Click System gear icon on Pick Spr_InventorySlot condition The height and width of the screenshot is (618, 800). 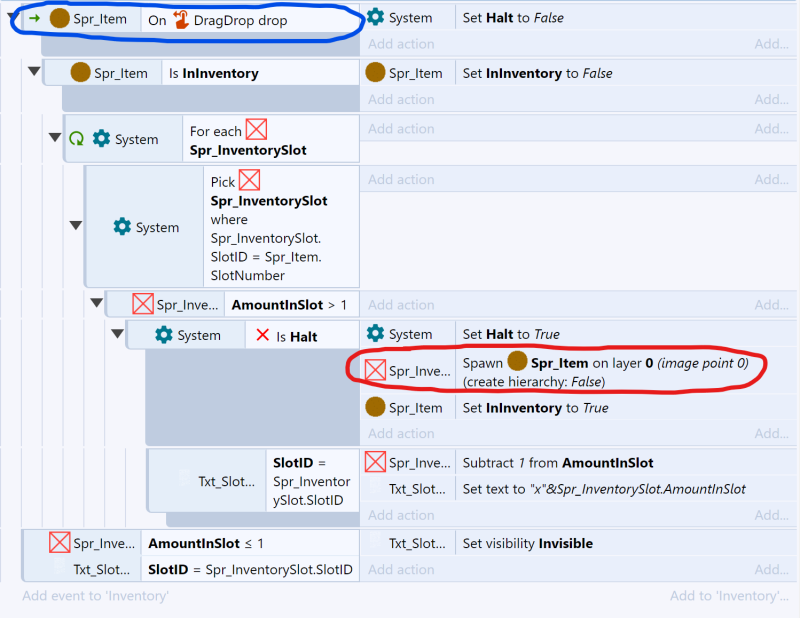[x=122, y=227]
